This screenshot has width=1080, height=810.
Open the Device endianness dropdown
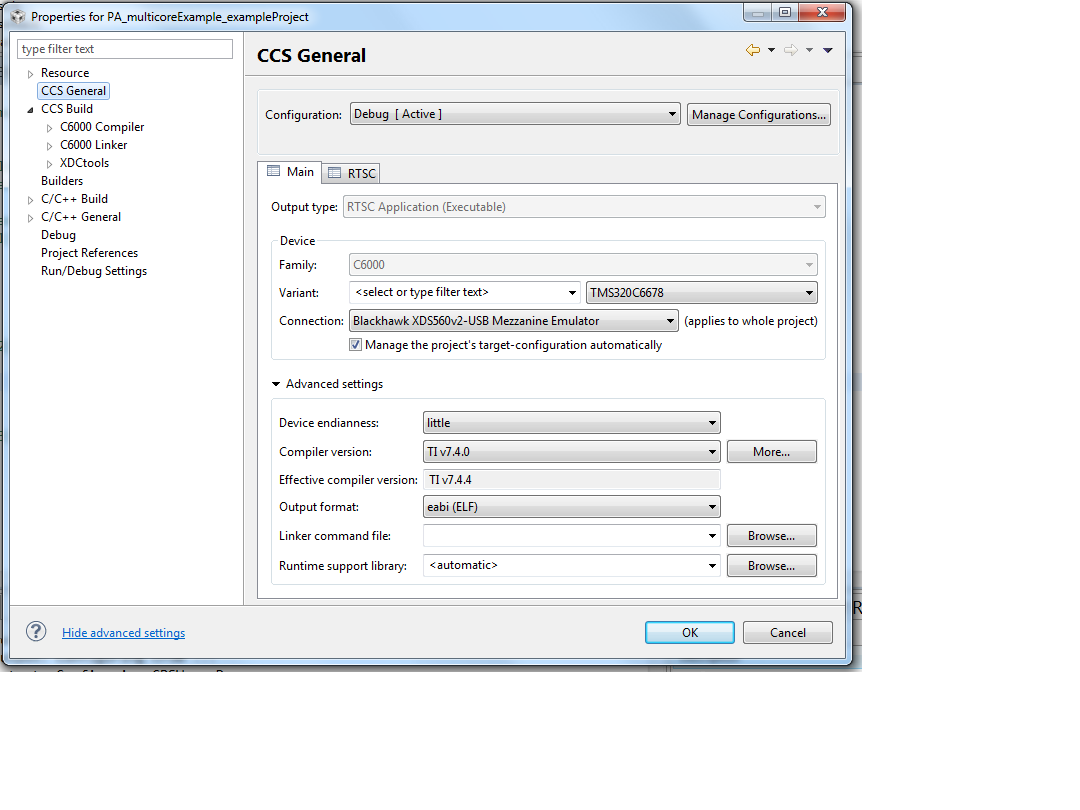click(x=572, y=423)
